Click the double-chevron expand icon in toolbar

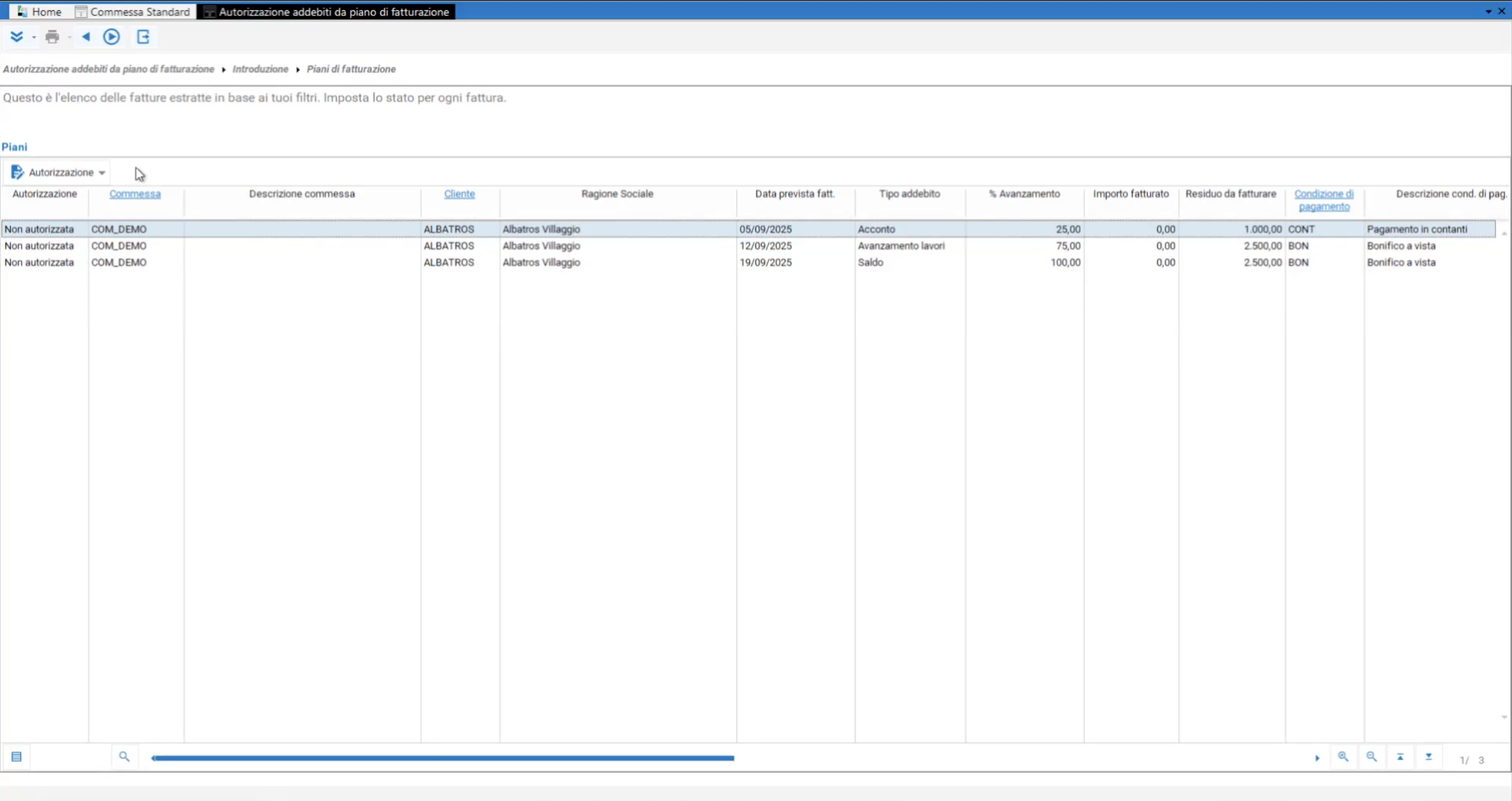[17, 37]
